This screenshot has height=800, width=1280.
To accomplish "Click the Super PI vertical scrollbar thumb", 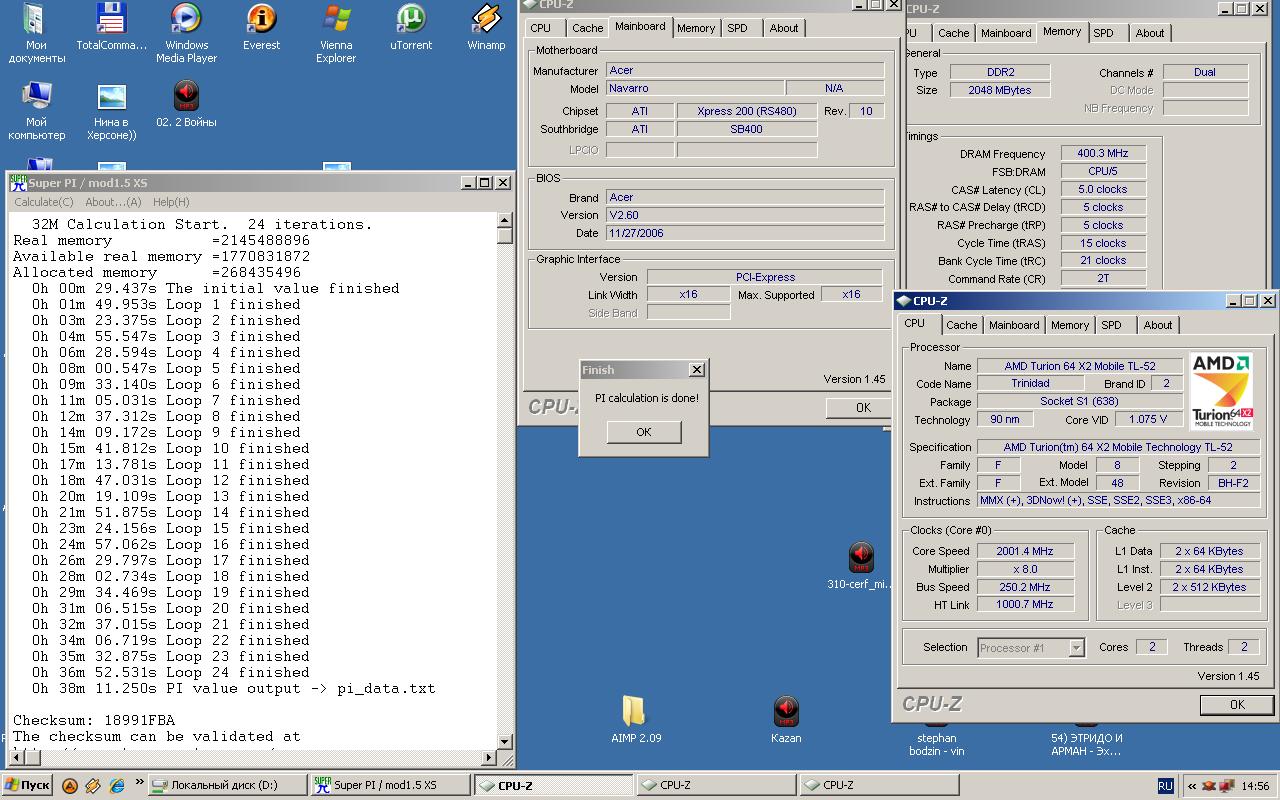I will [x=505, y=236].
